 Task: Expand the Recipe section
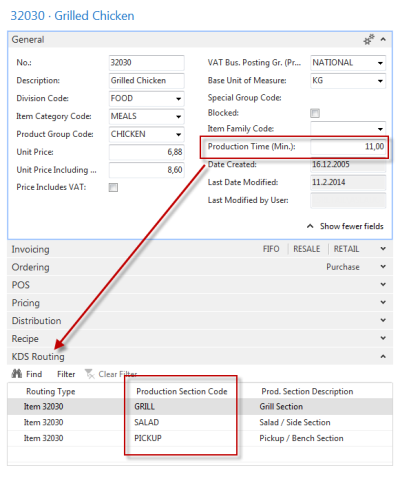tap(383, 338)
